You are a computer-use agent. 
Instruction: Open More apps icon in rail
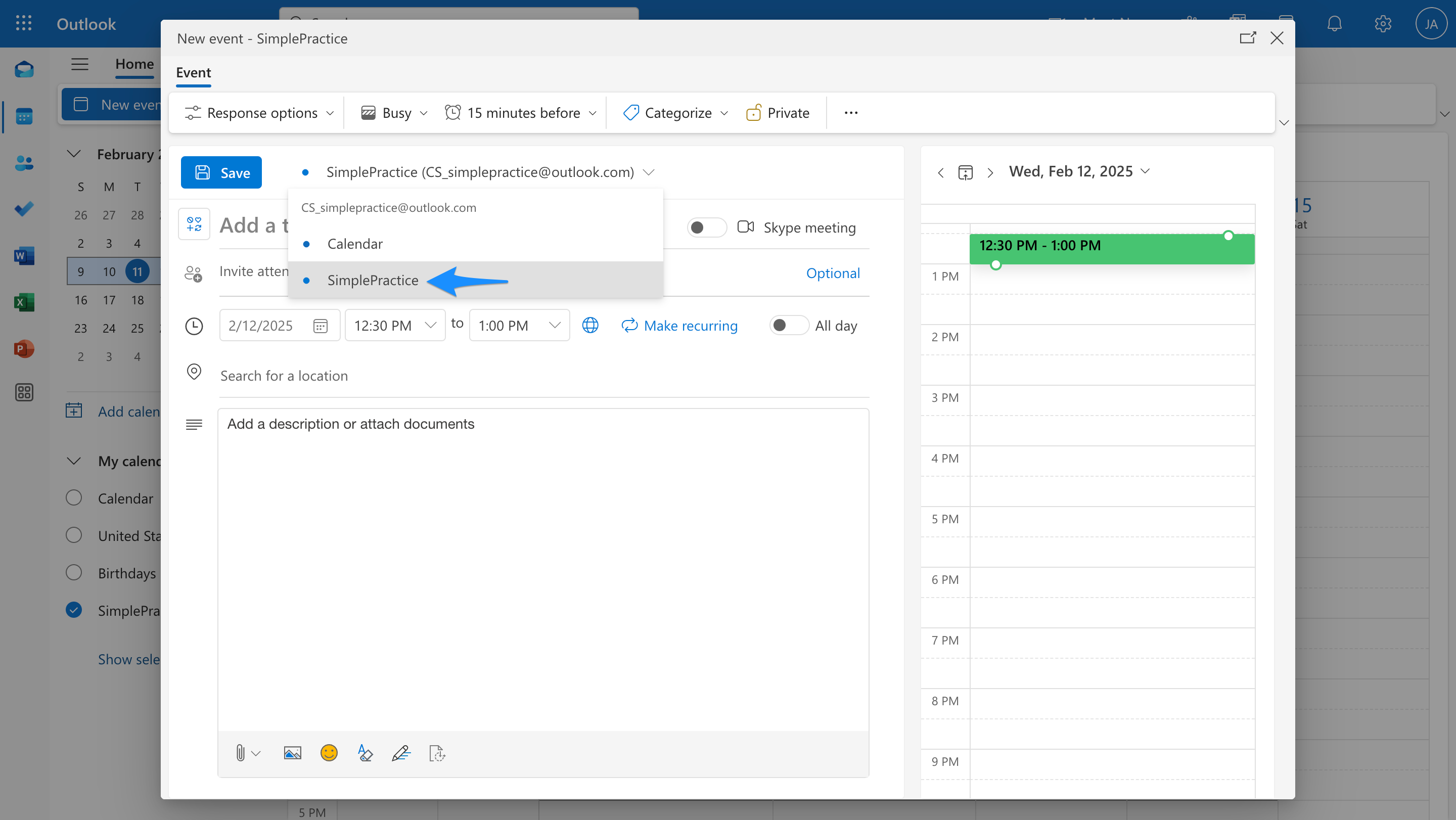pyautogui.click(x=24, y=392)
